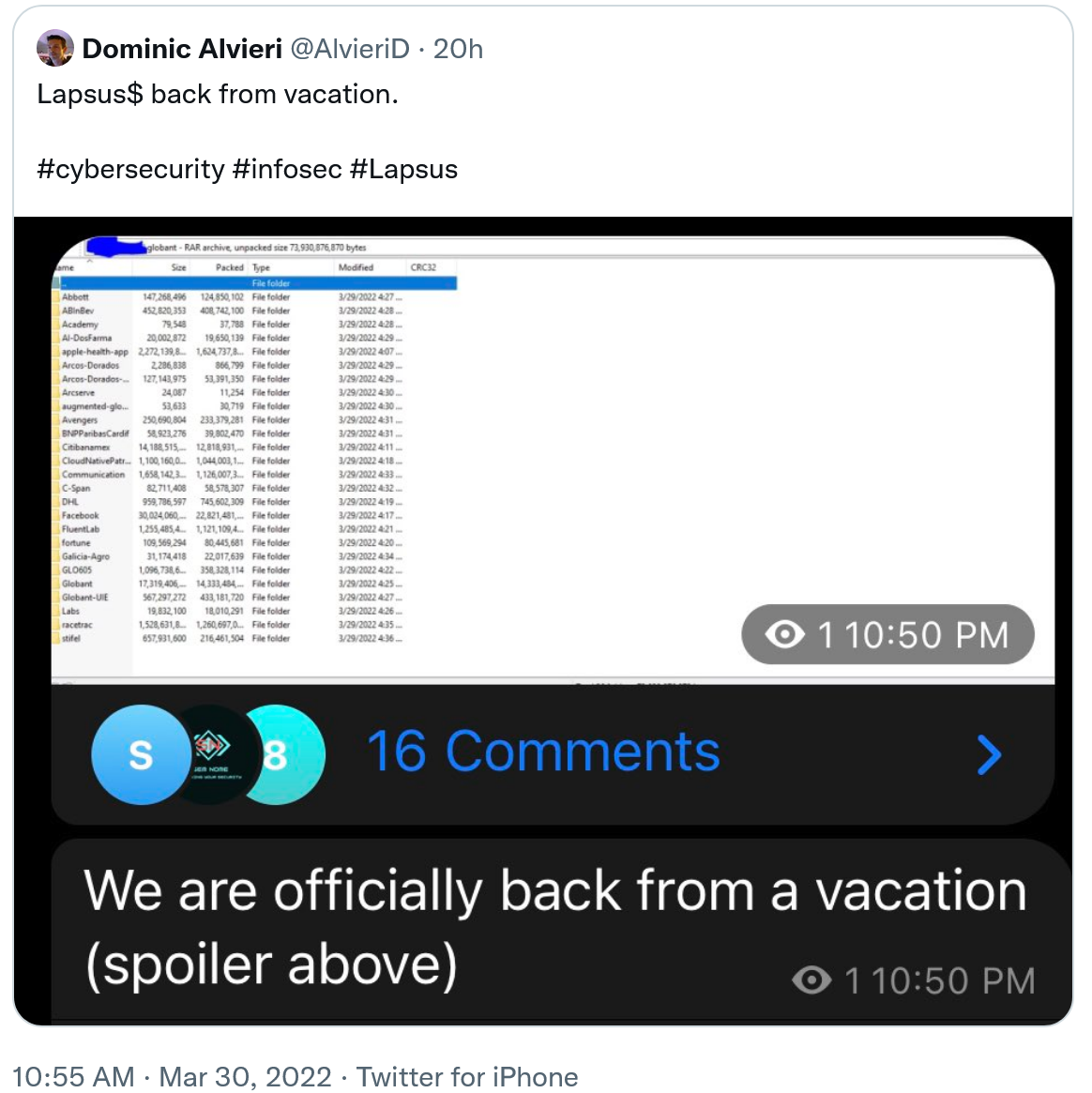The width and height of the screenshot is (1092, 1093).
Task: Sort archive by the Modified column header
Action: click(x=356, y=267)
